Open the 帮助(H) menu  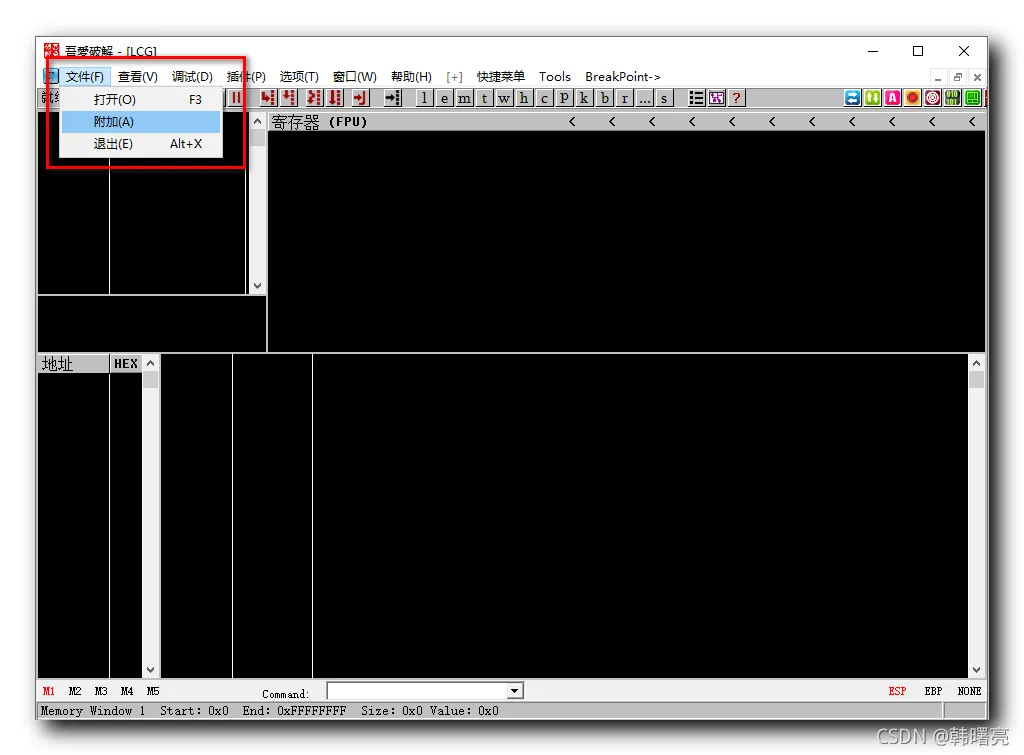click(411, 76)
